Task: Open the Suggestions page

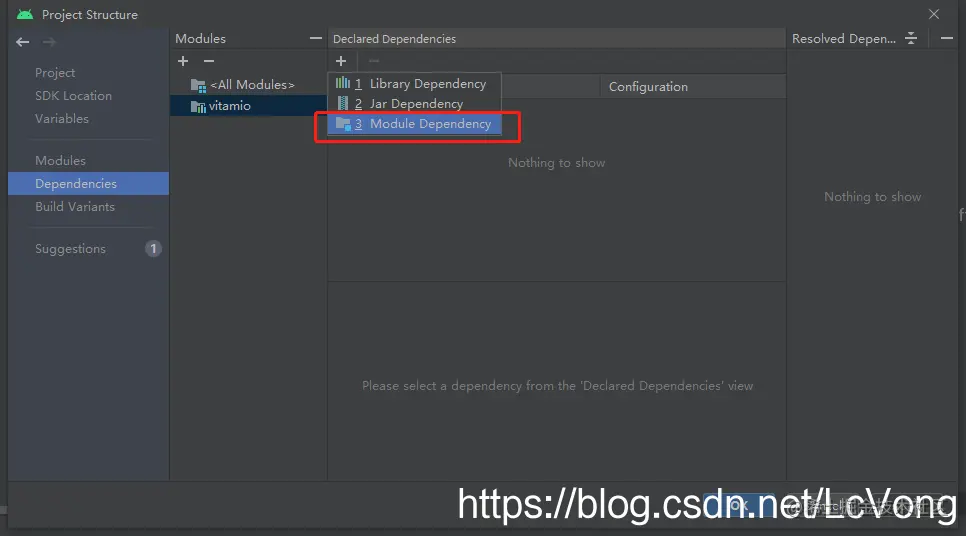Action: (x=70, y=249)
